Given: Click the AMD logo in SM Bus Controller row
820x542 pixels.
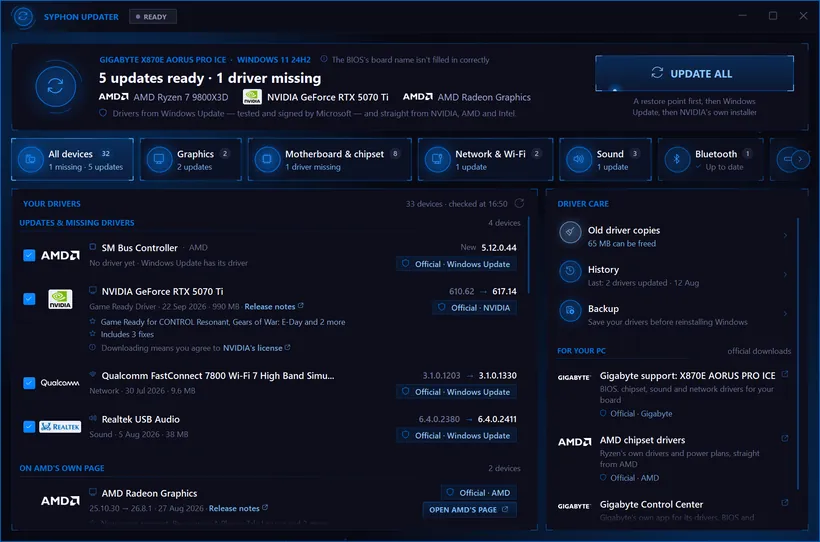Looking at the screenshot, I should (x=60, y=255).
